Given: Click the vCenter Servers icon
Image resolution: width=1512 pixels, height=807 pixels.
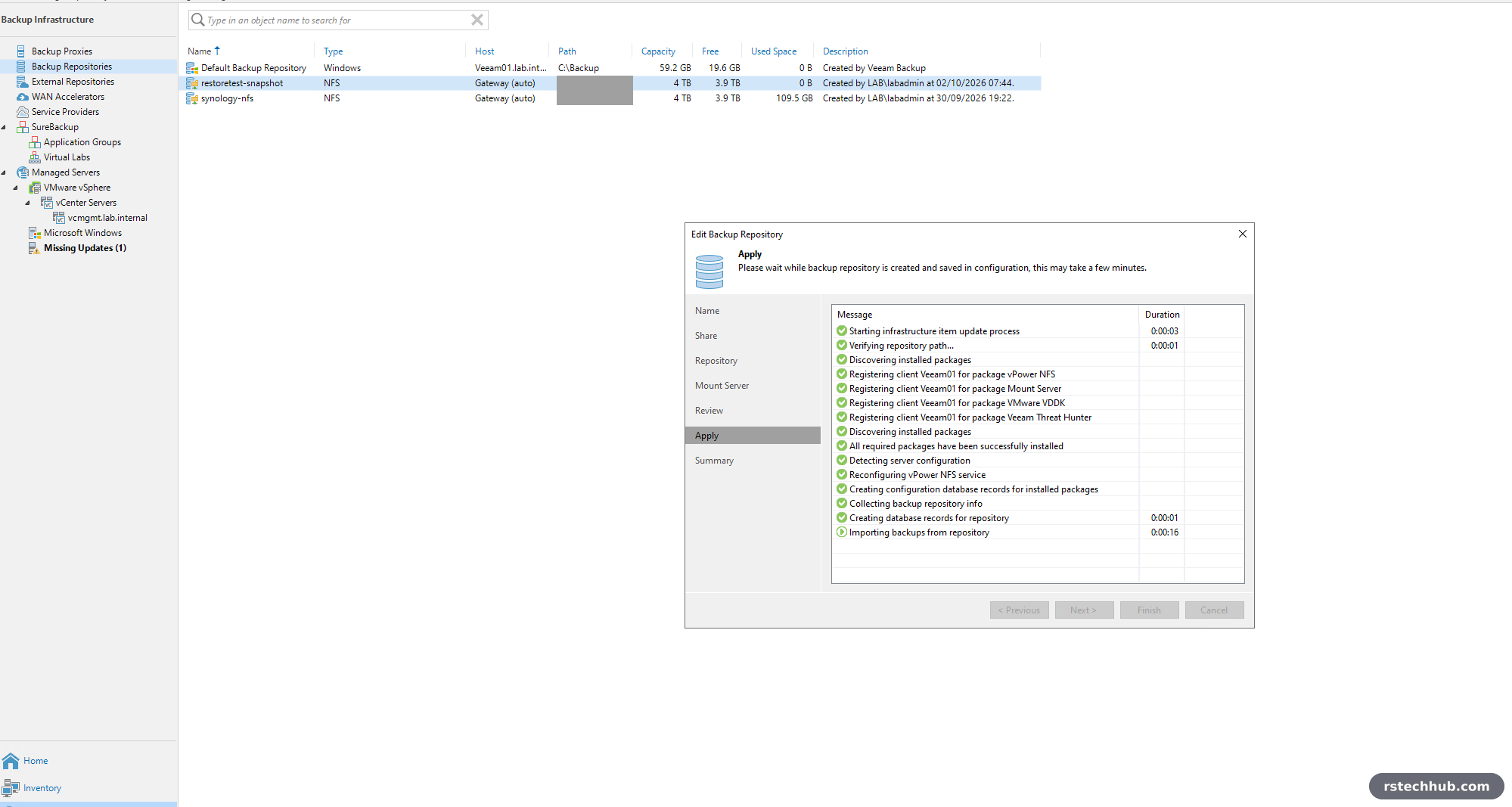Looking at the screenshot, I should pyautogui.click(x=47, y=203).
